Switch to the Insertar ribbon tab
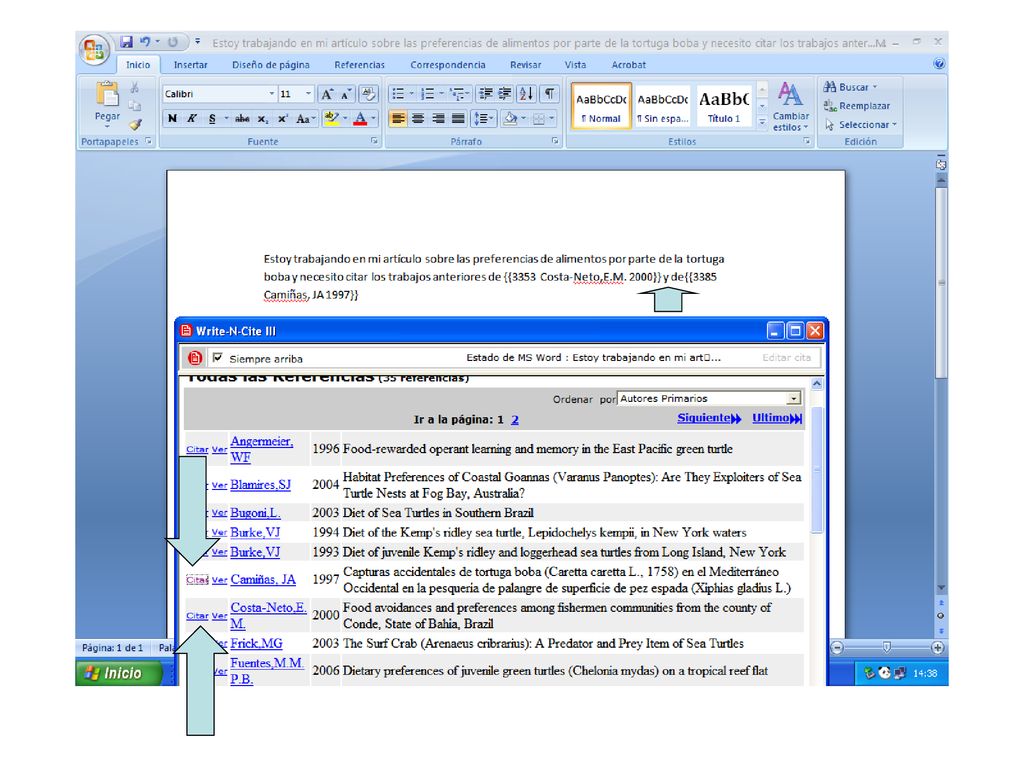 [x=190, y=65]
